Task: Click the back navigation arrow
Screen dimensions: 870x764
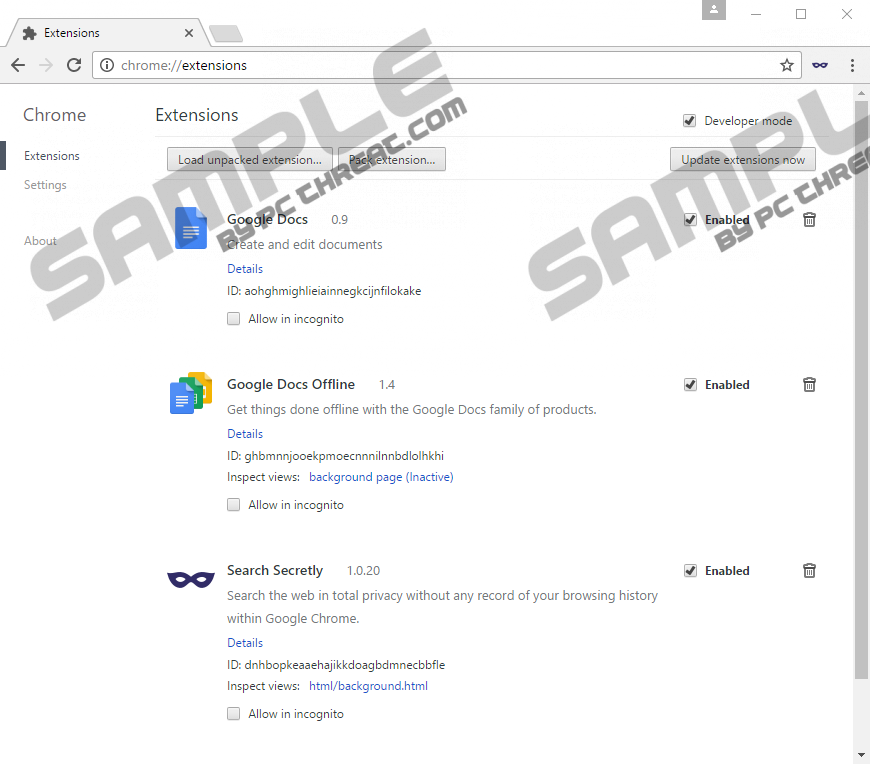Action: coord(18,65)
